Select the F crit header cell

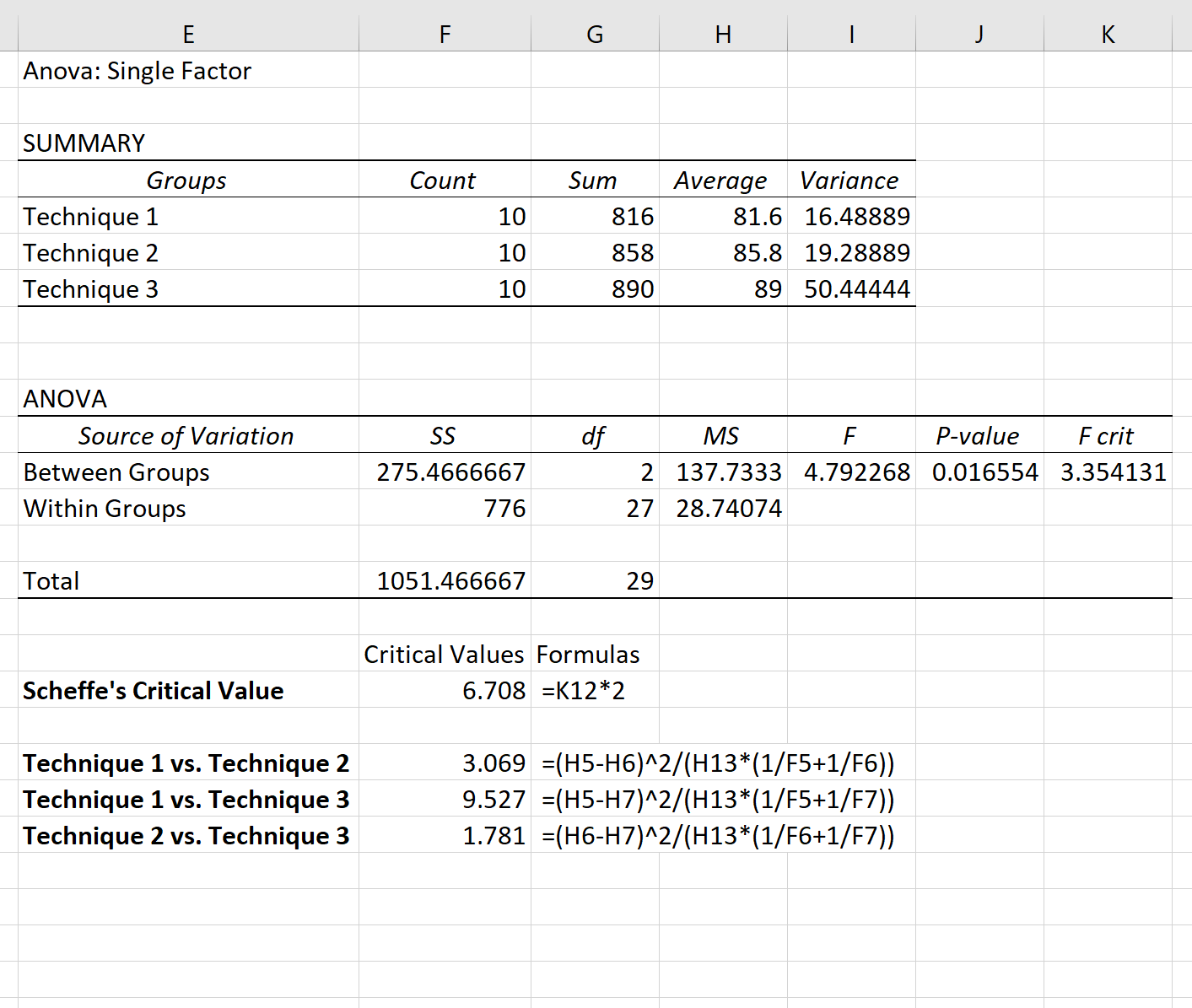pyautogui.click(x=1108, y=435)
